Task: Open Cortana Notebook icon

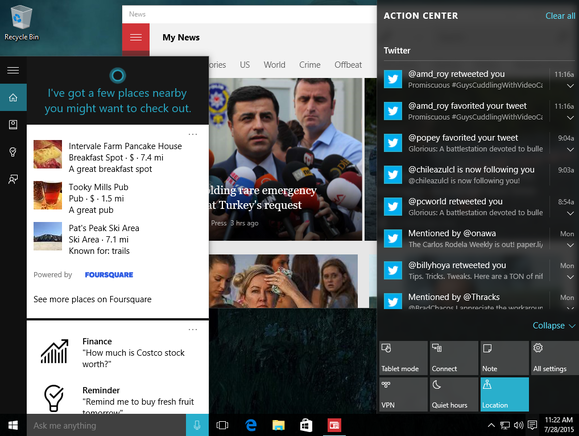Action: point(13,125)
